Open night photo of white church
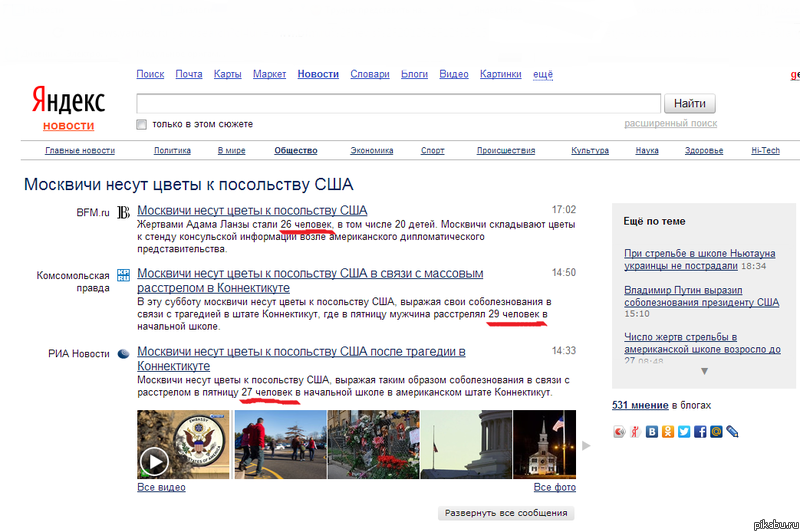800x532 pixels. point(544,444)
